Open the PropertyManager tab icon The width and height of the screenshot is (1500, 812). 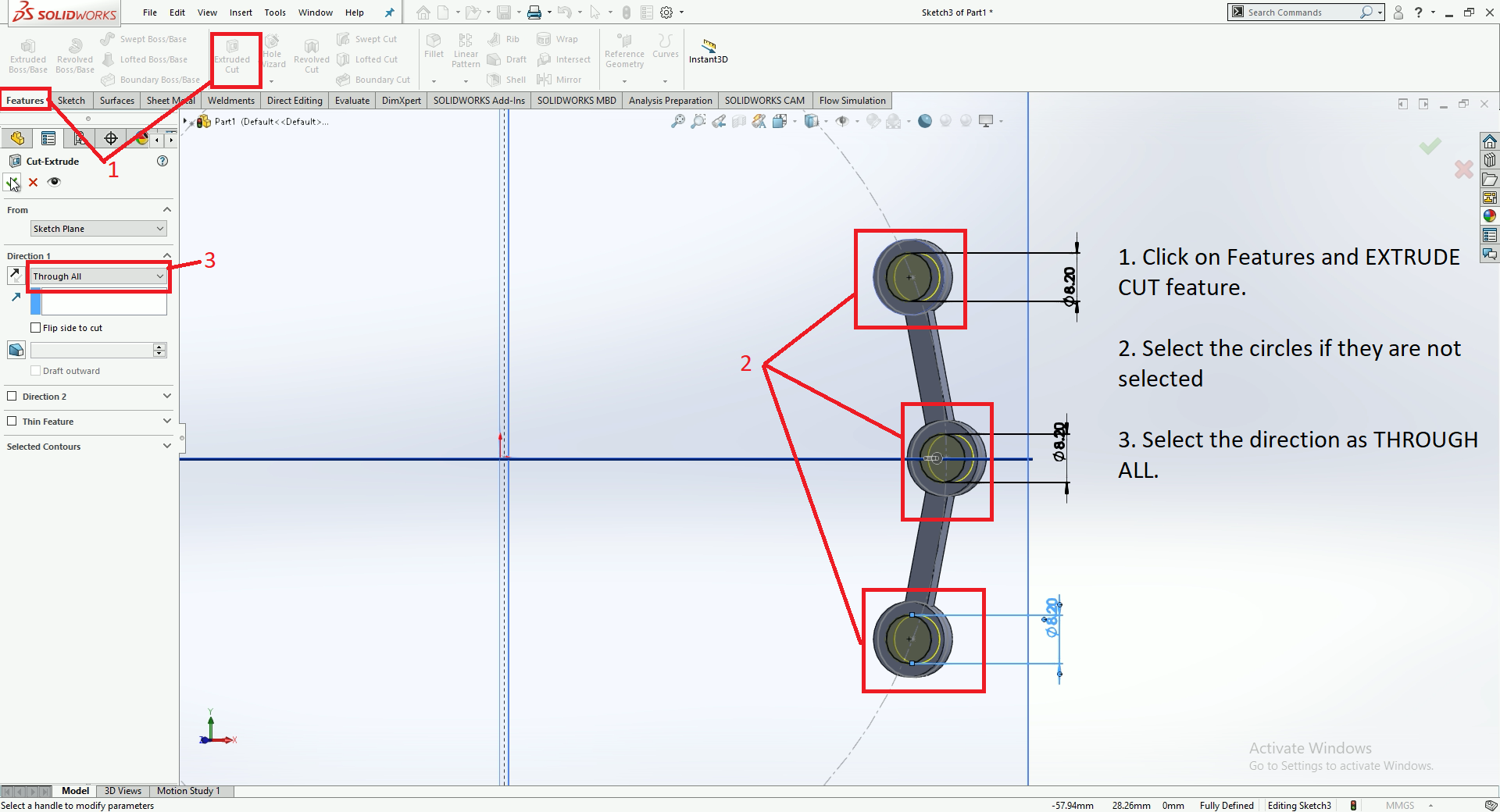48,139
